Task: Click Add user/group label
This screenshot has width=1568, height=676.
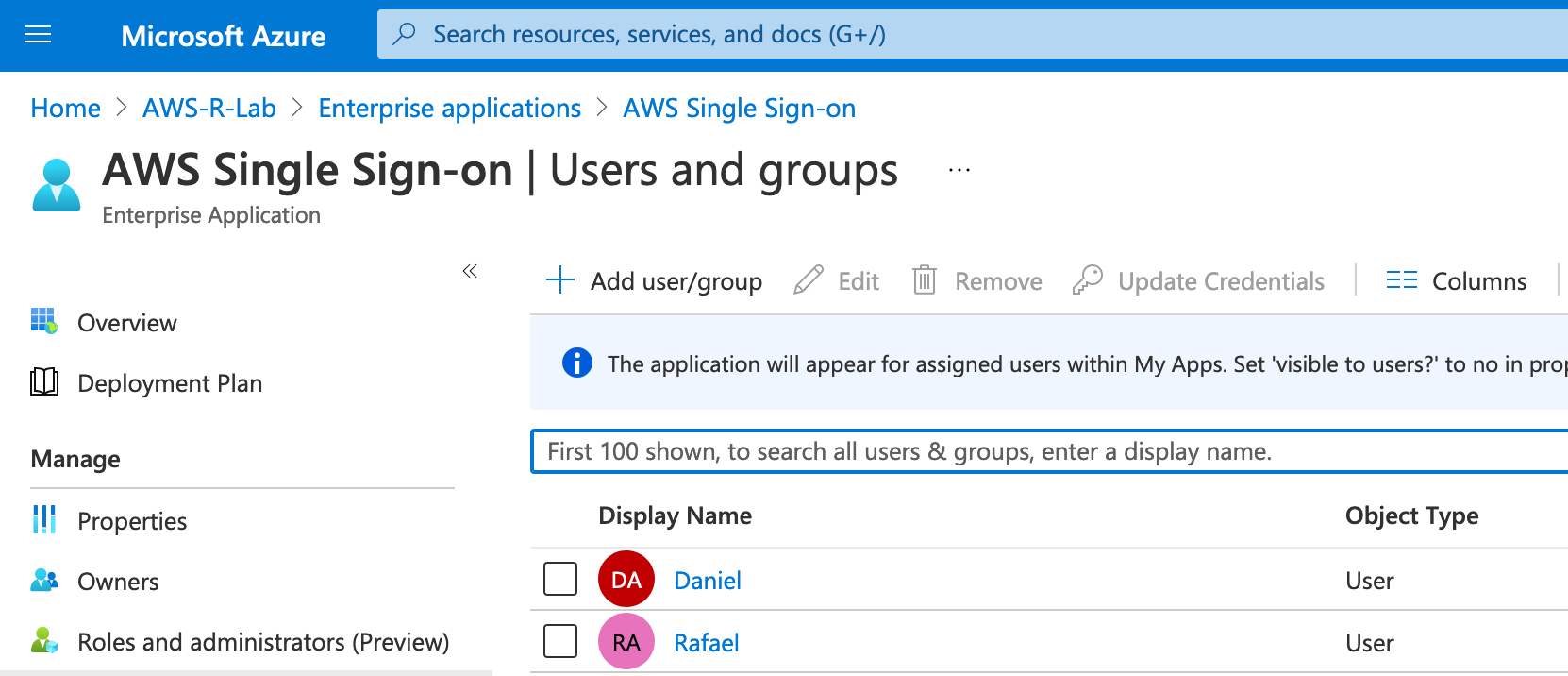Action: tap(676, 280)
